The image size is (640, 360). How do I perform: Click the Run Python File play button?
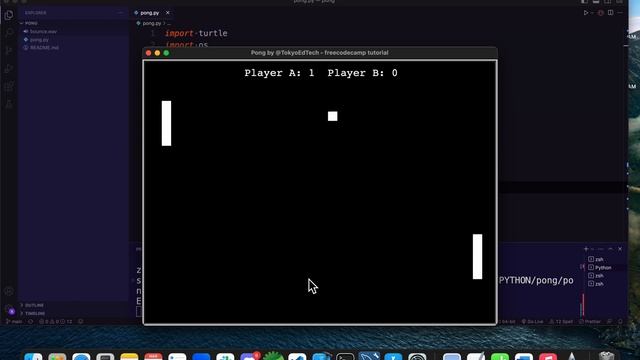click(586, 13)
